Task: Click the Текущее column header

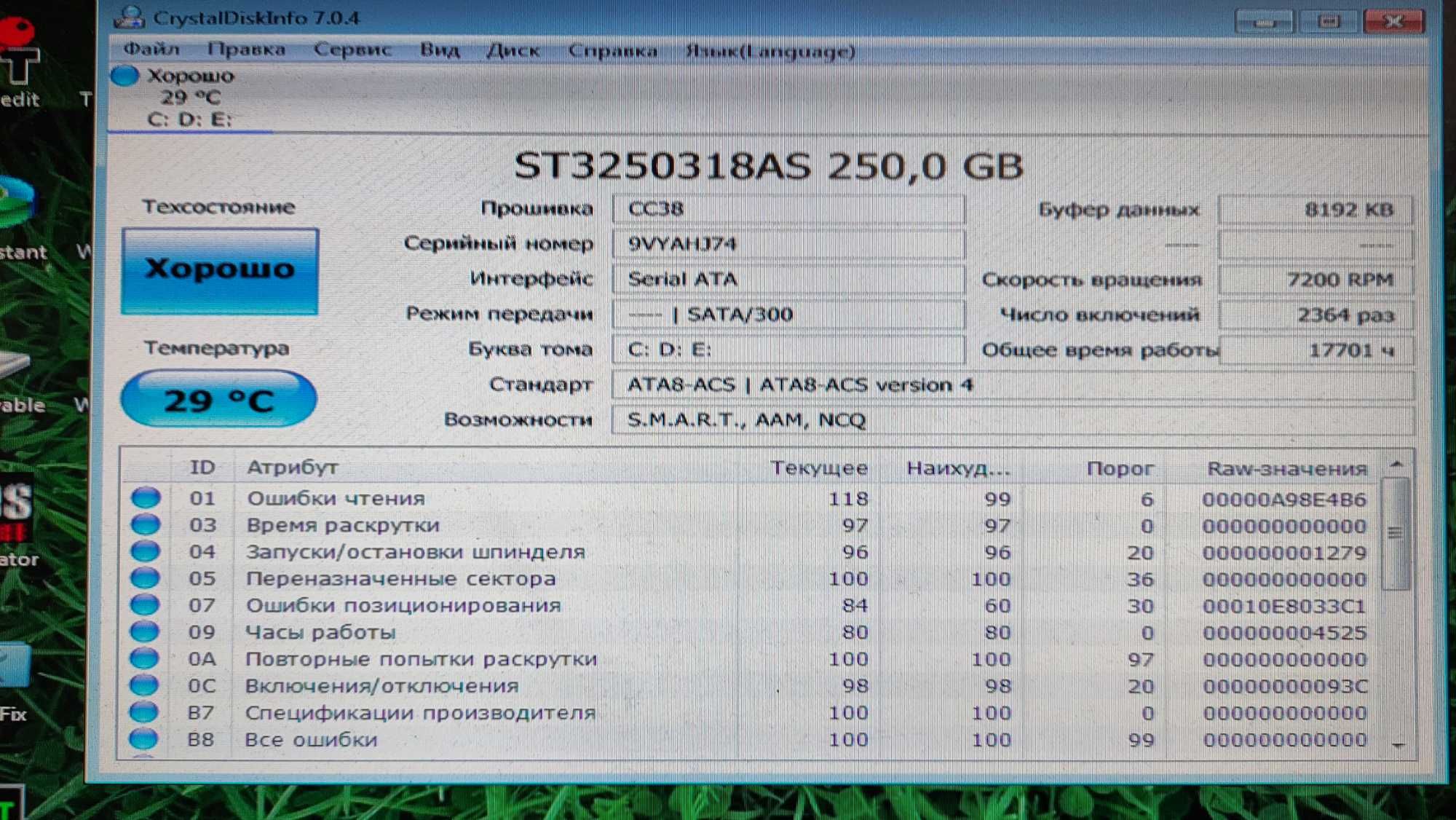Action: pos(819,468)
